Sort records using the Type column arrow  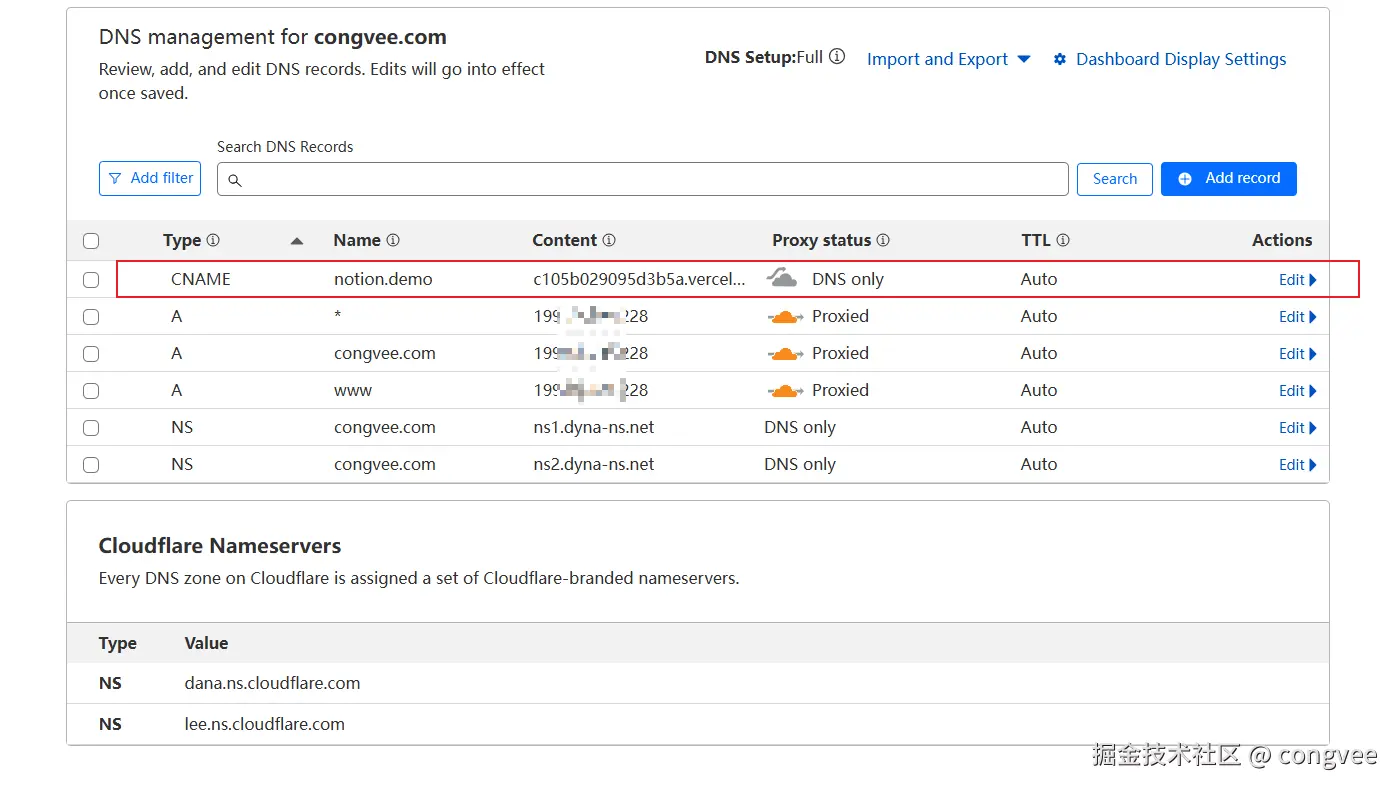pyautogui.click(x=296, y=241)
